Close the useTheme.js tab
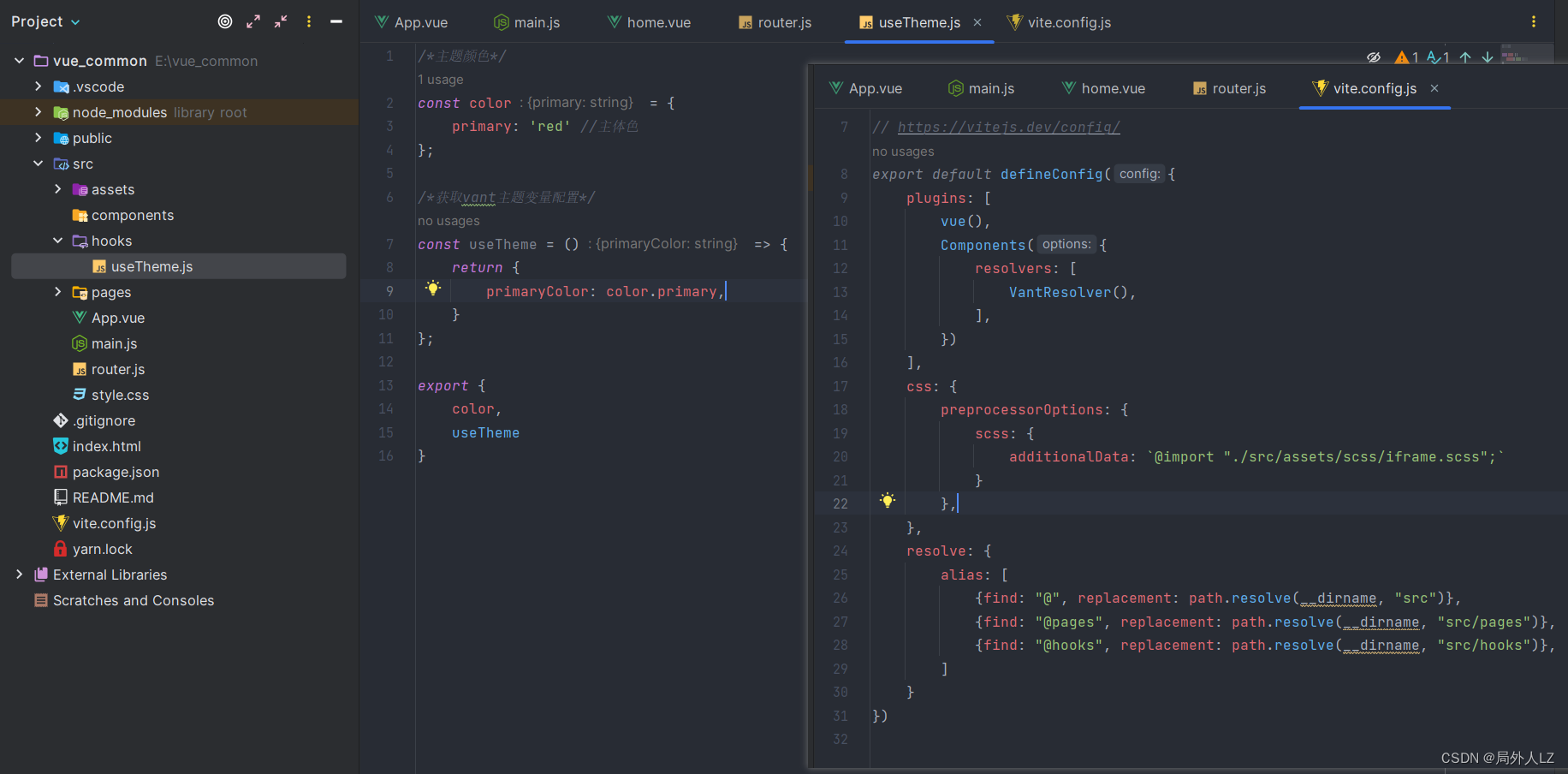Image resolution: width=1568 pixels, height=774 pixels. click(977, 22)
